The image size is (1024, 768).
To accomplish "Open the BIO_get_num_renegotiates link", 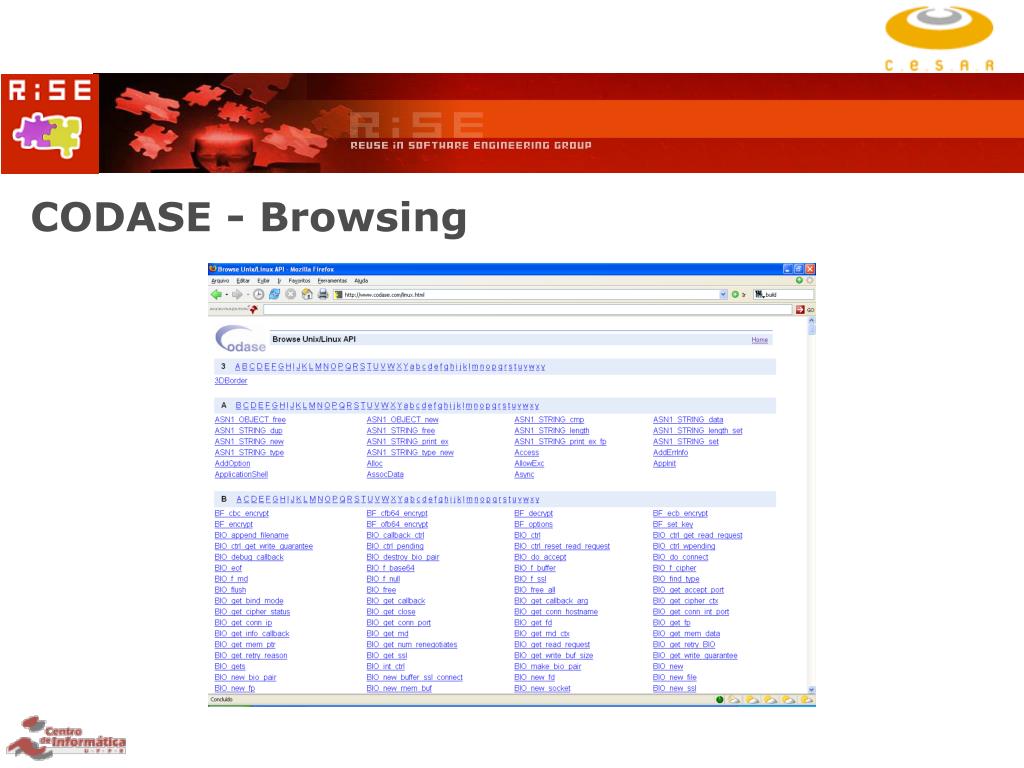I will point(411,645).
